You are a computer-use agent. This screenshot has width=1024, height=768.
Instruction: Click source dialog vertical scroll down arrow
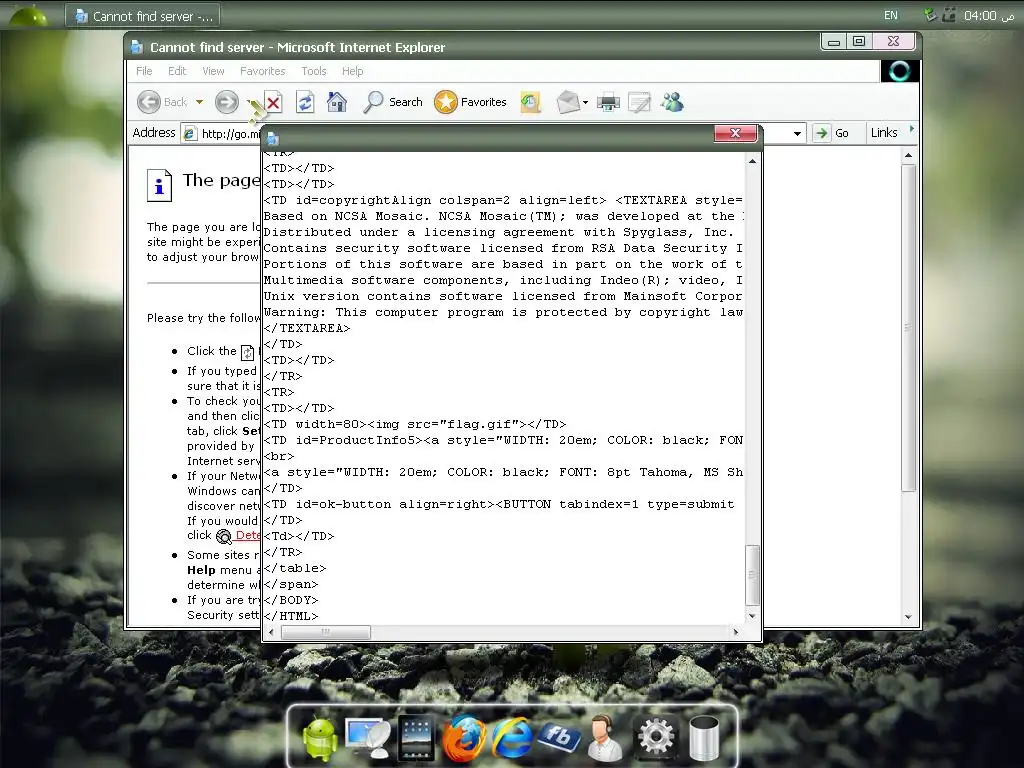(x=752, y=616)
